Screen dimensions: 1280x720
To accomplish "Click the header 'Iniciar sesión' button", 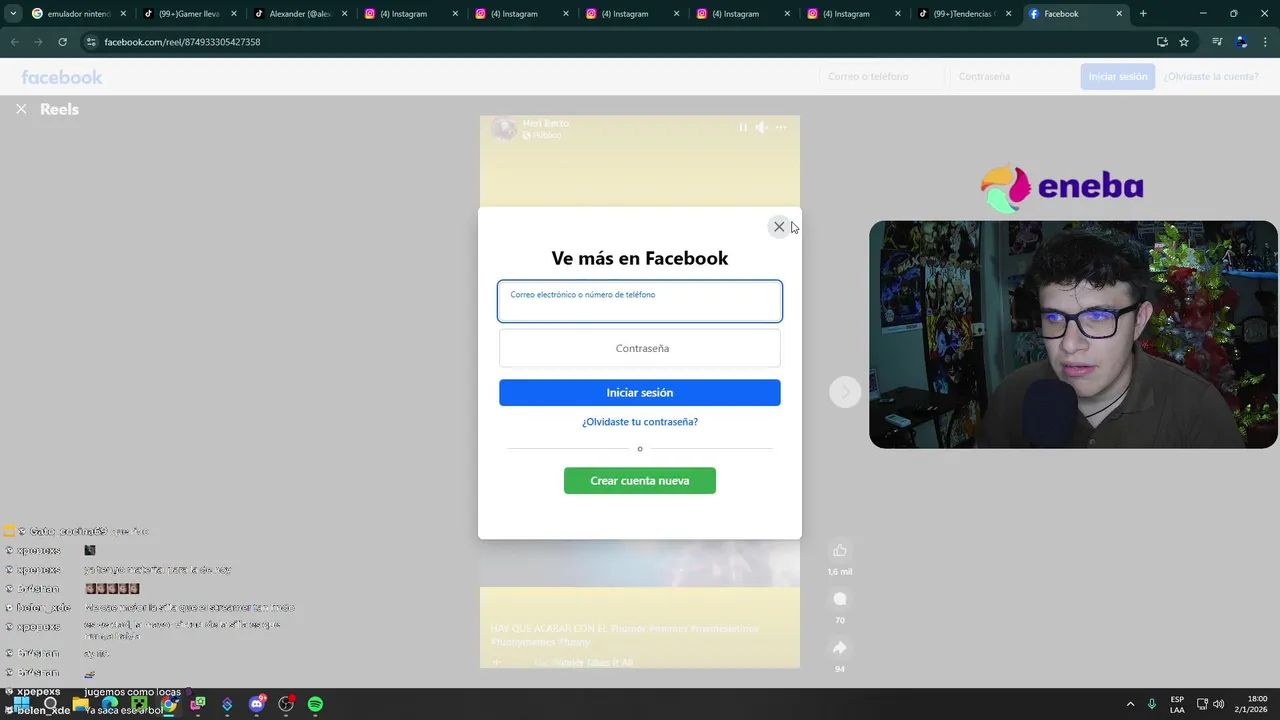I will pyautogui.click(x=1117, y=77).
